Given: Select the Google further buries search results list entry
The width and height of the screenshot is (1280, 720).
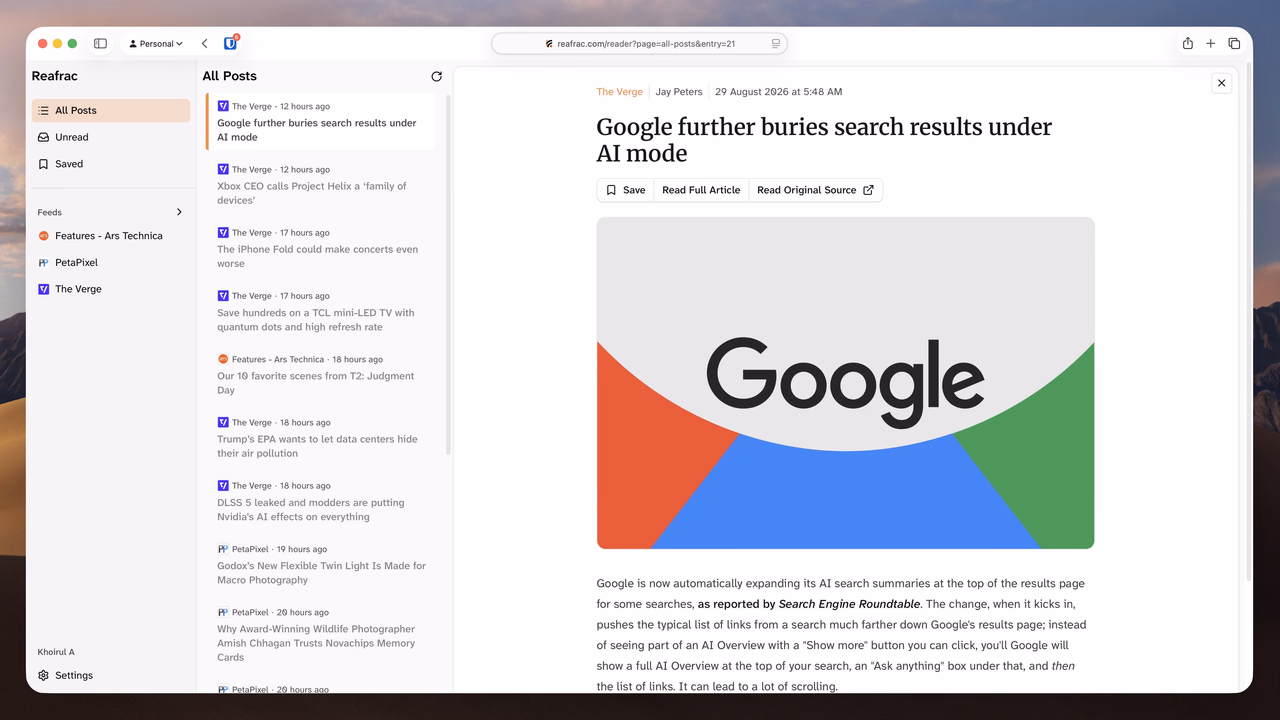Looking at the screenshot, I should [321, 122].
